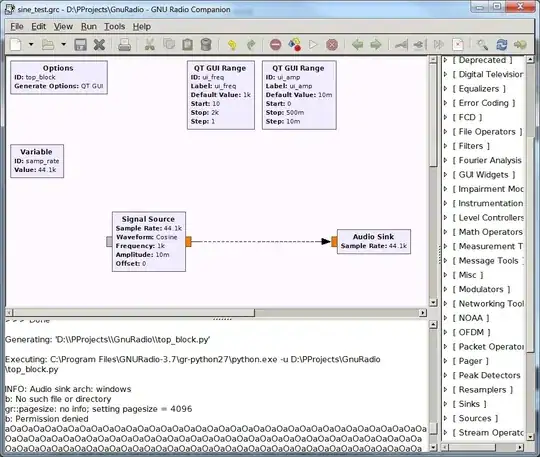Undo the last action with yellow arrow
The image size is (540, 457).
click(232, 45)
